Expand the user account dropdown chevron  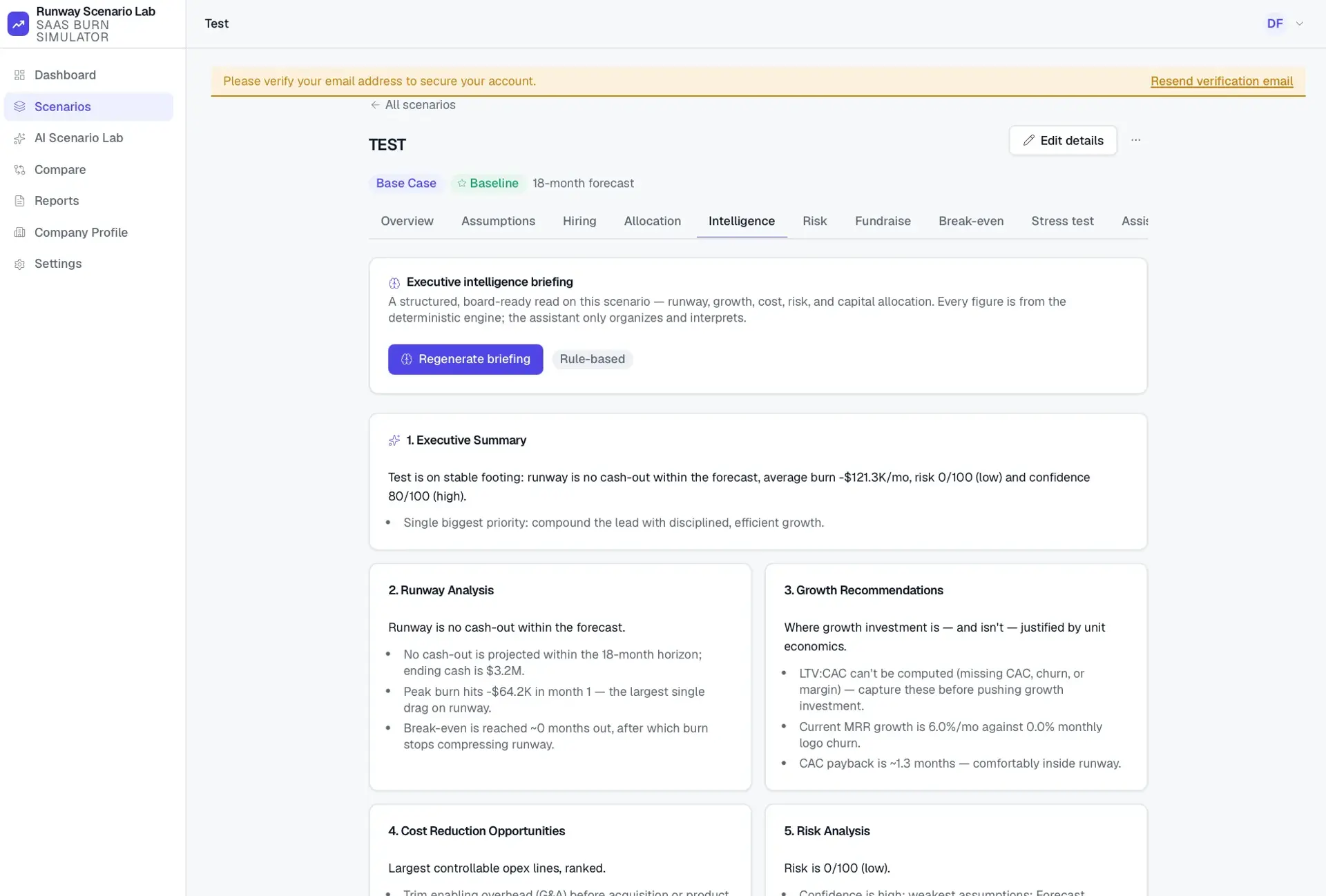point(1299,23)
